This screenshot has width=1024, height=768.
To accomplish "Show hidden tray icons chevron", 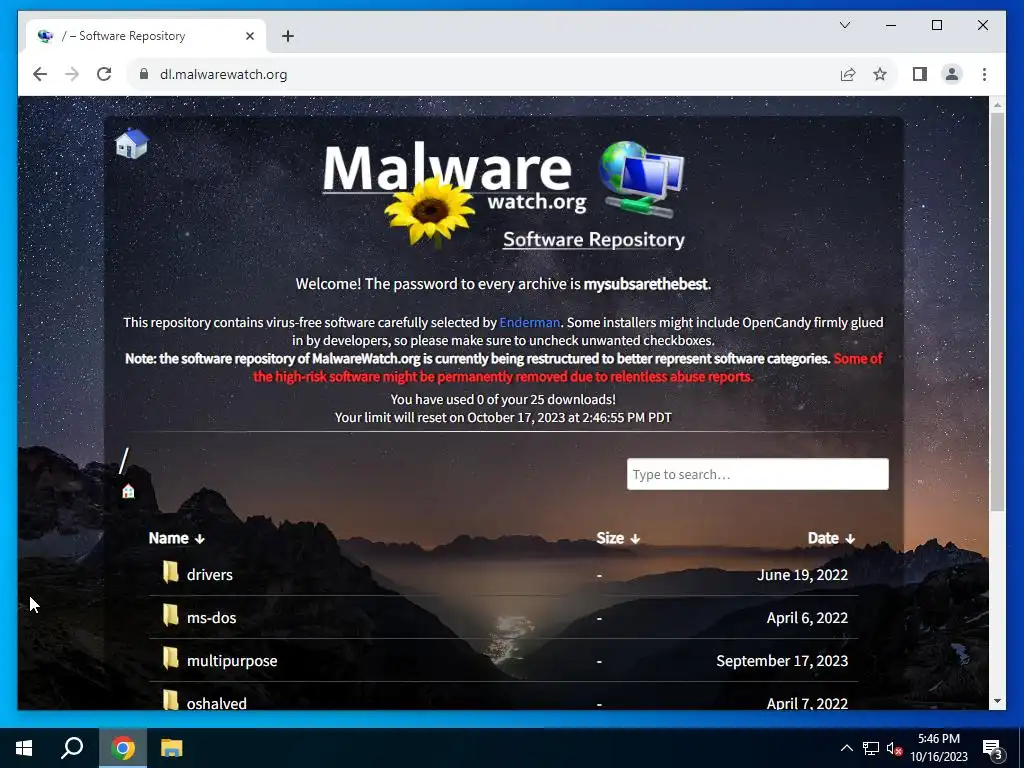I will 846,748.
